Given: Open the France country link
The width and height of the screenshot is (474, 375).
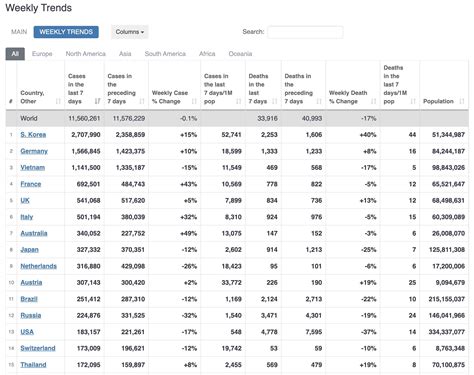Looking at the screenshot, I should tap(31, 184).
